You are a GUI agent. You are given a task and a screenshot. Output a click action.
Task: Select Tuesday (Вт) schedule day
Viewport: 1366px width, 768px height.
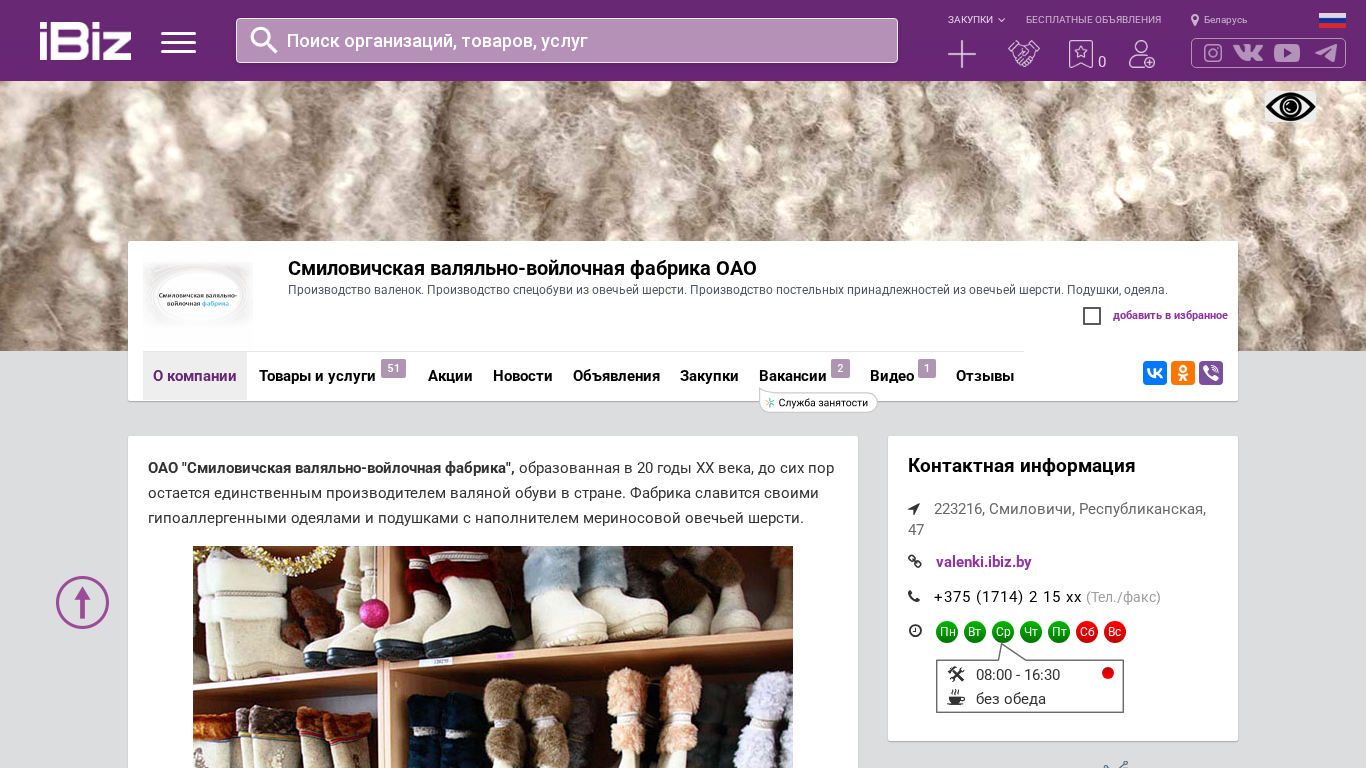click(975, 632)
